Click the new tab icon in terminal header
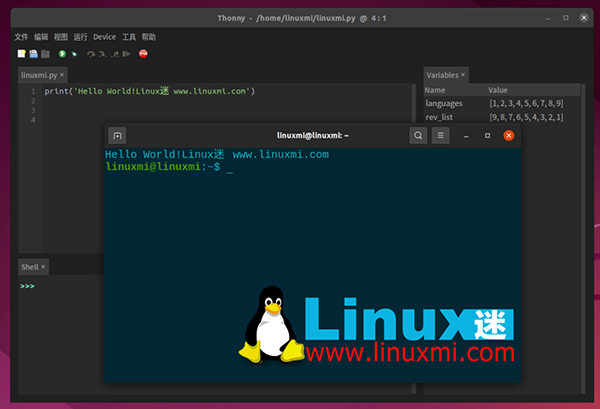The width and height of the screenshot is (600, 409). tap(117, 135)
